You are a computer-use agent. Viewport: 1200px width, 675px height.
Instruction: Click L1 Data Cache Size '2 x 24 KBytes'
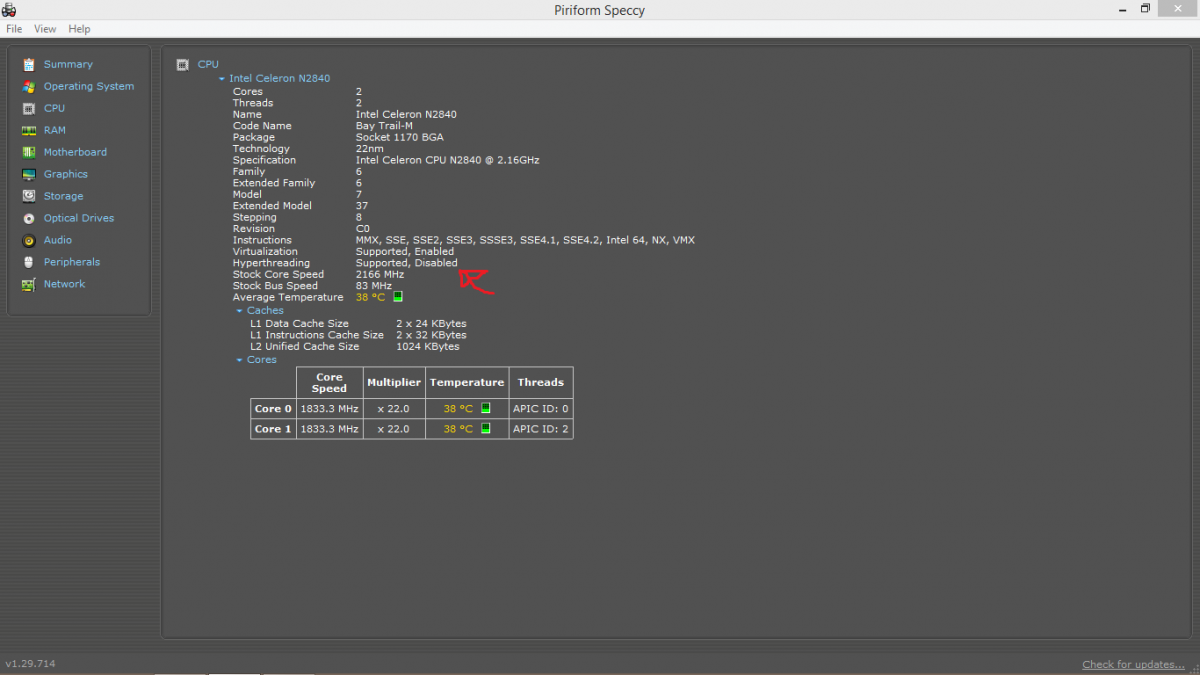tap(431, 324)
